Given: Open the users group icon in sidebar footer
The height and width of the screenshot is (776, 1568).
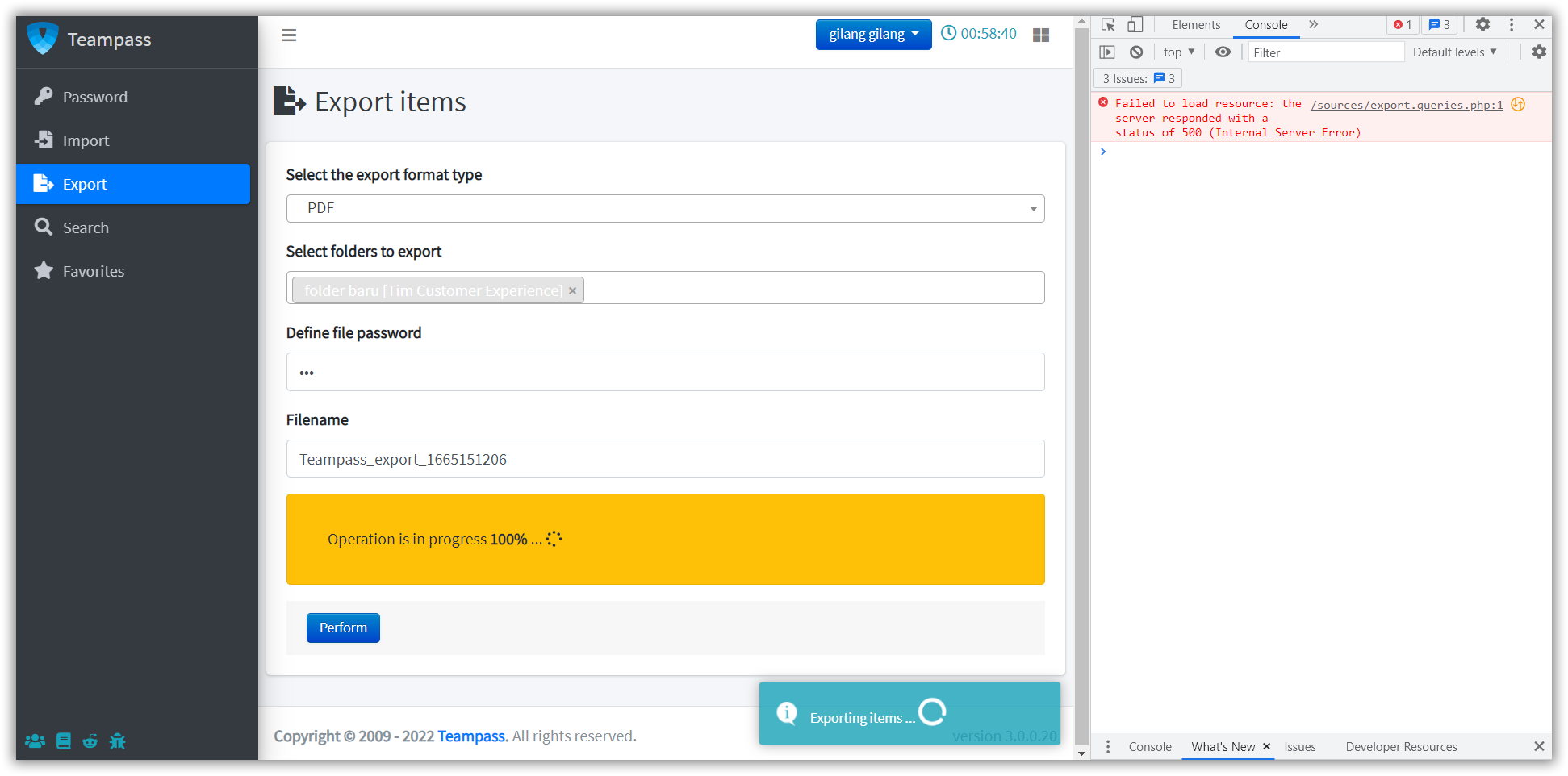Looking at the screenshot, I should [x=35, y=741].
